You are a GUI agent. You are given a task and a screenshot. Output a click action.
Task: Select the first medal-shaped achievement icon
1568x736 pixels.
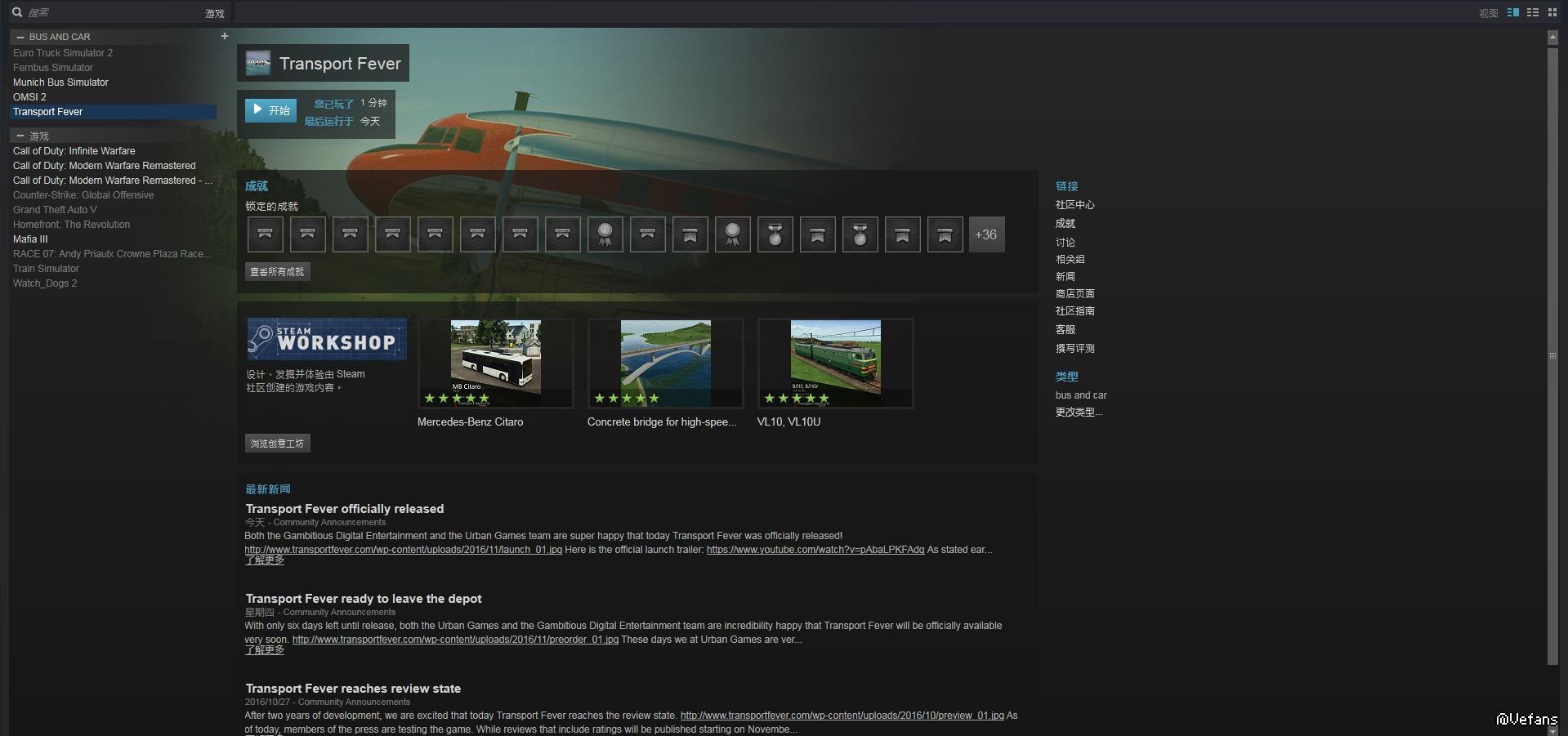775,234
